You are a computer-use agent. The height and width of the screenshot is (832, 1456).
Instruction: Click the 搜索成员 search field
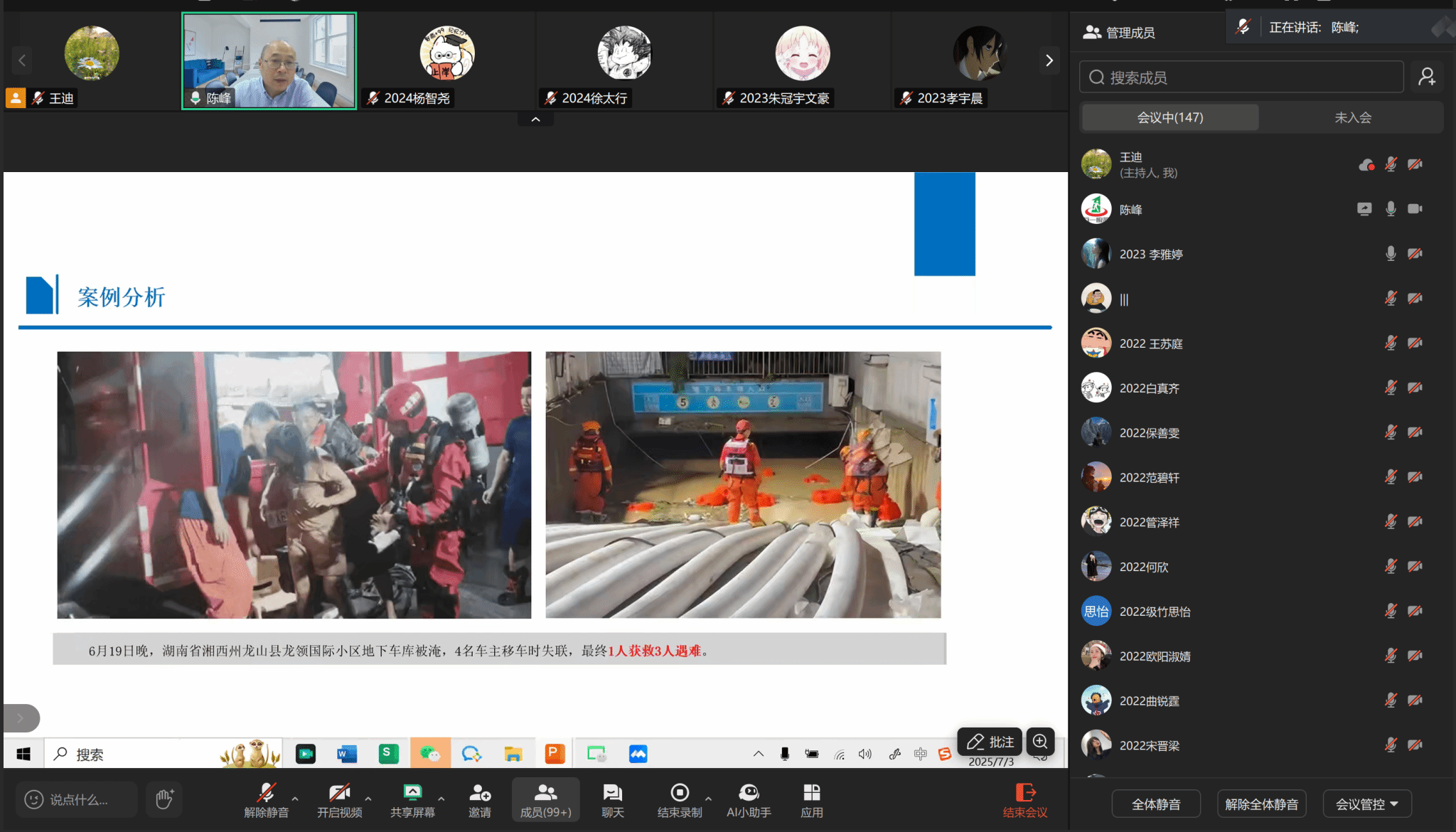[x=1241, y=77]
